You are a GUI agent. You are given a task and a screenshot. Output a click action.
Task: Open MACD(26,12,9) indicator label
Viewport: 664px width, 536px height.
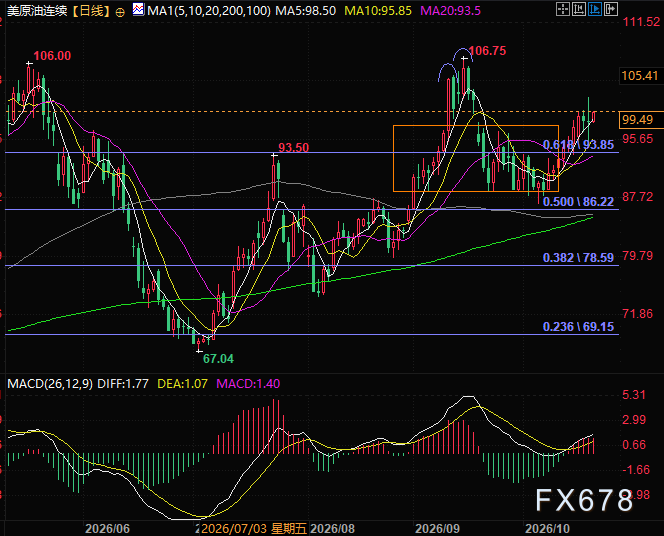[50, 384]
